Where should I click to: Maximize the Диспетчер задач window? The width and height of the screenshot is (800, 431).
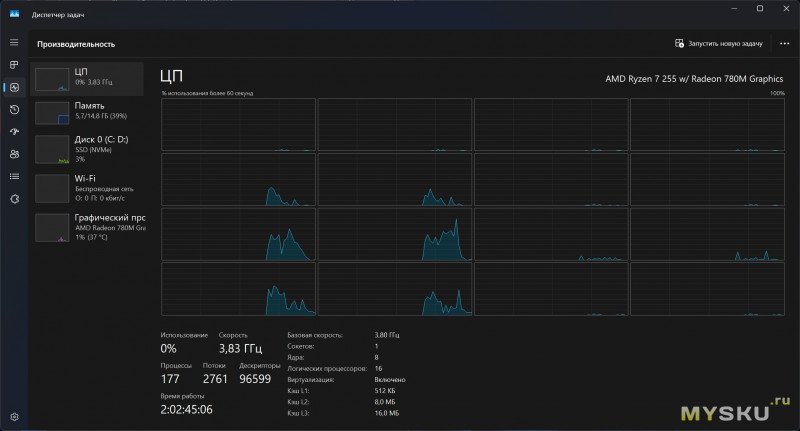click(x=760, y=10)
